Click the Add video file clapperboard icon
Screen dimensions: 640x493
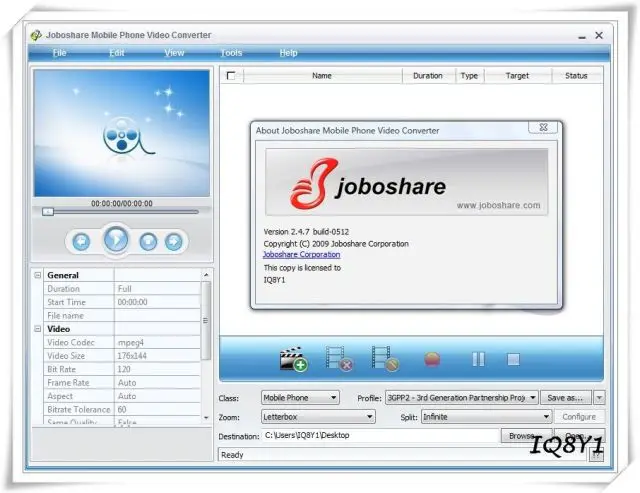tap(293, 359)
